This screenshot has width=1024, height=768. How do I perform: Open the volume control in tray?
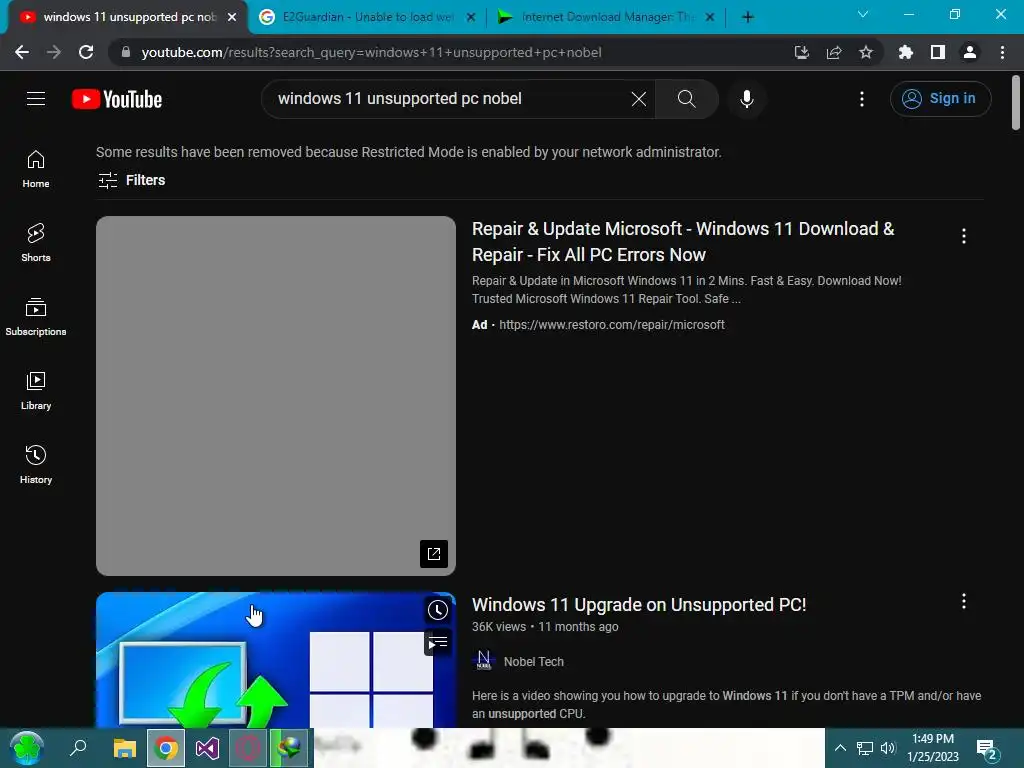click(x=888, y=748)
